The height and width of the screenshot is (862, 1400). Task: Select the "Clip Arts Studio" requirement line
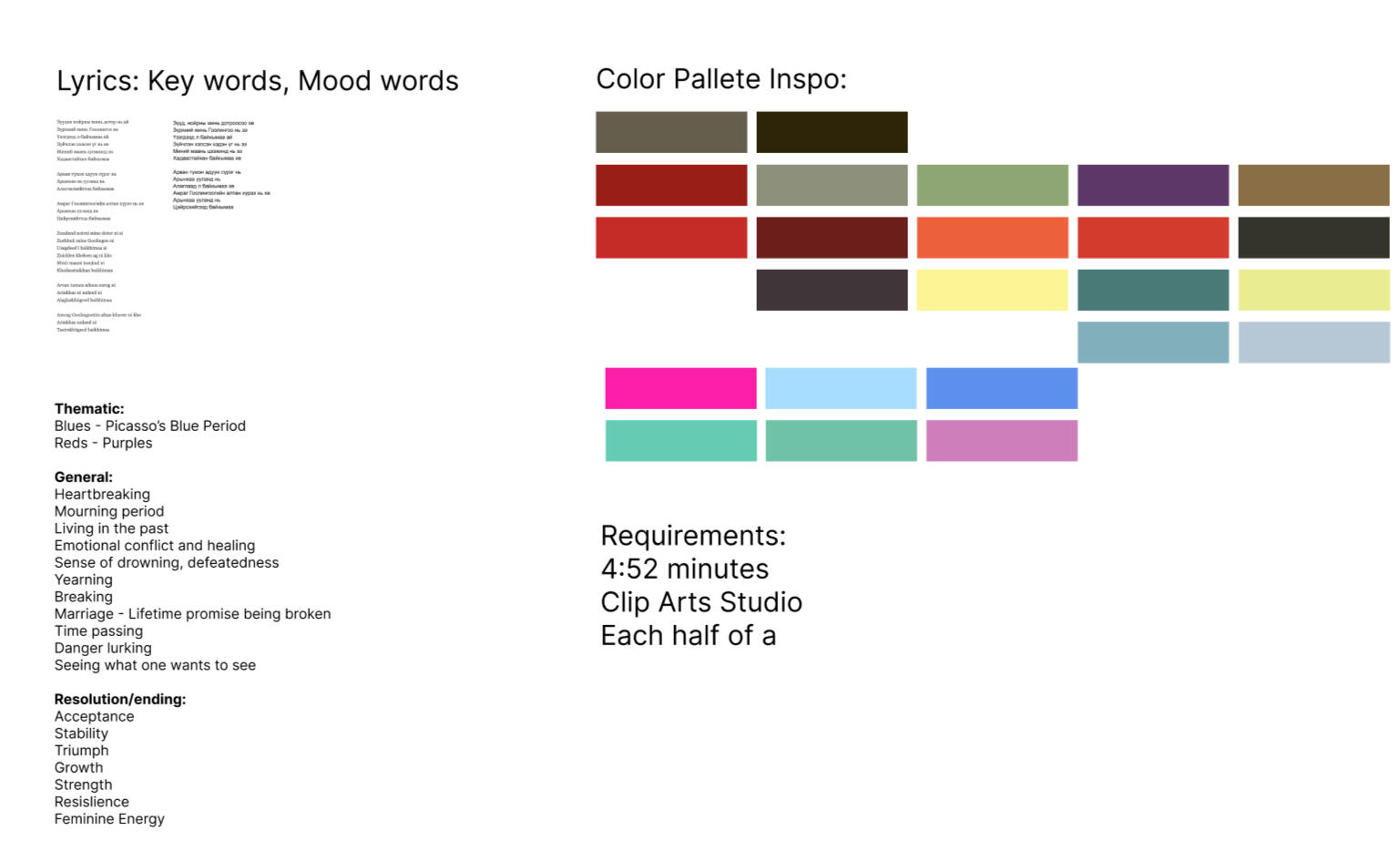point(700,602)
